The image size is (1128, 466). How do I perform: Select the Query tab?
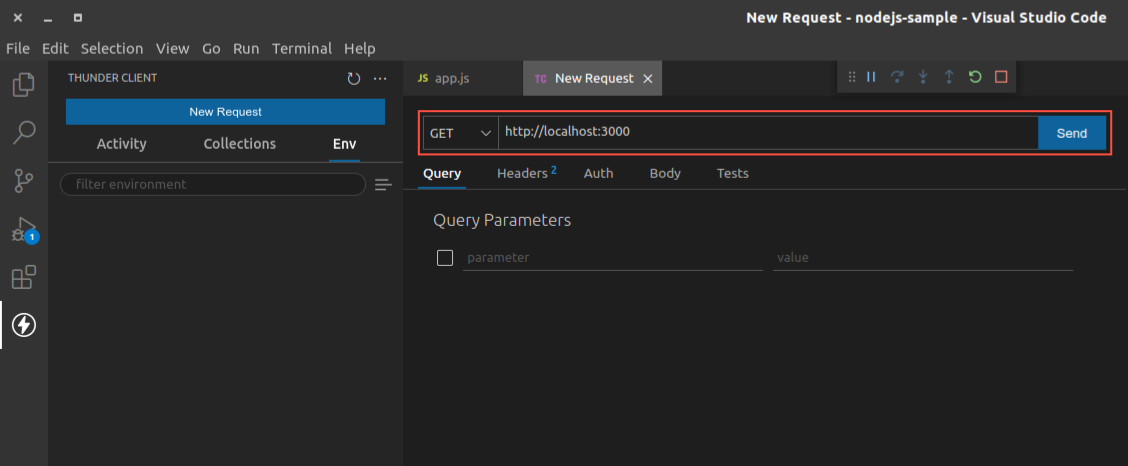[442, 173]
